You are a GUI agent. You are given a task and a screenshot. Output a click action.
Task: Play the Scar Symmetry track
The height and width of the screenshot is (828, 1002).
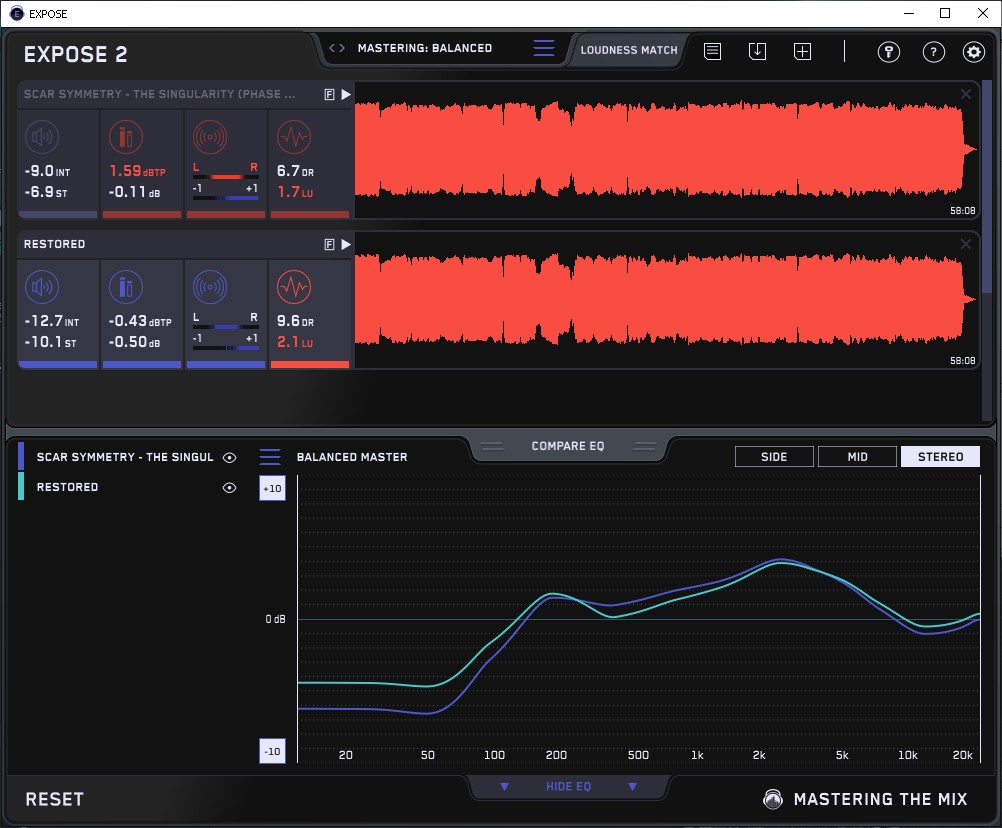346,94
